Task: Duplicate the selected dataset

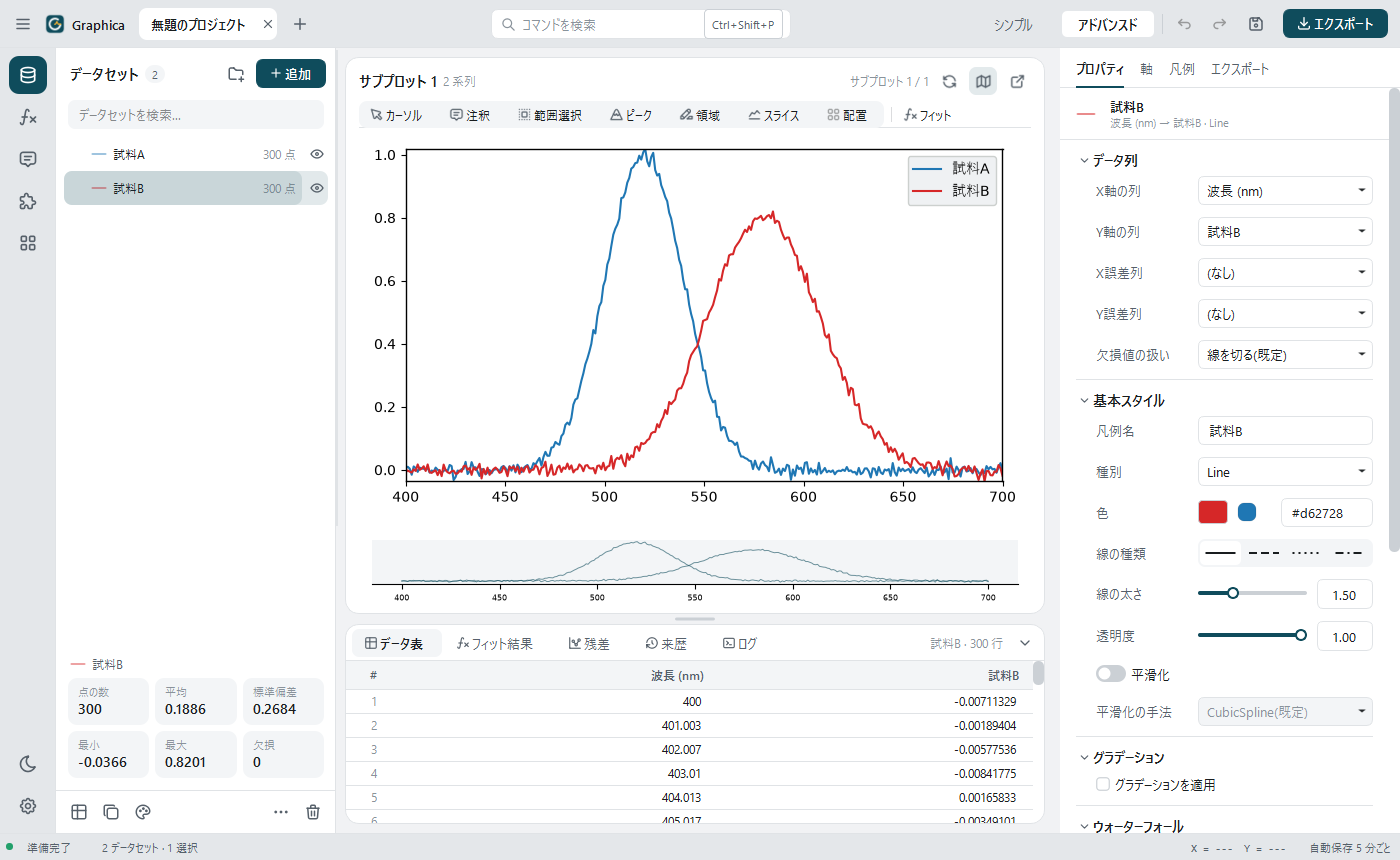Action: tap(111, 812)
